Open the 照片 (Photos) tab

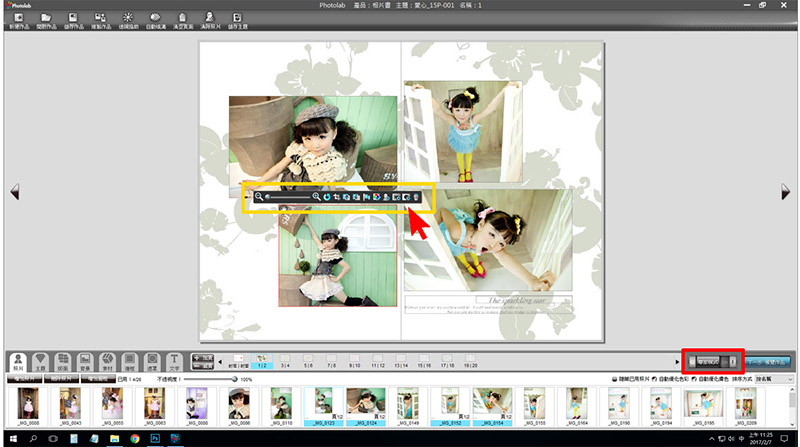point(18,362)
